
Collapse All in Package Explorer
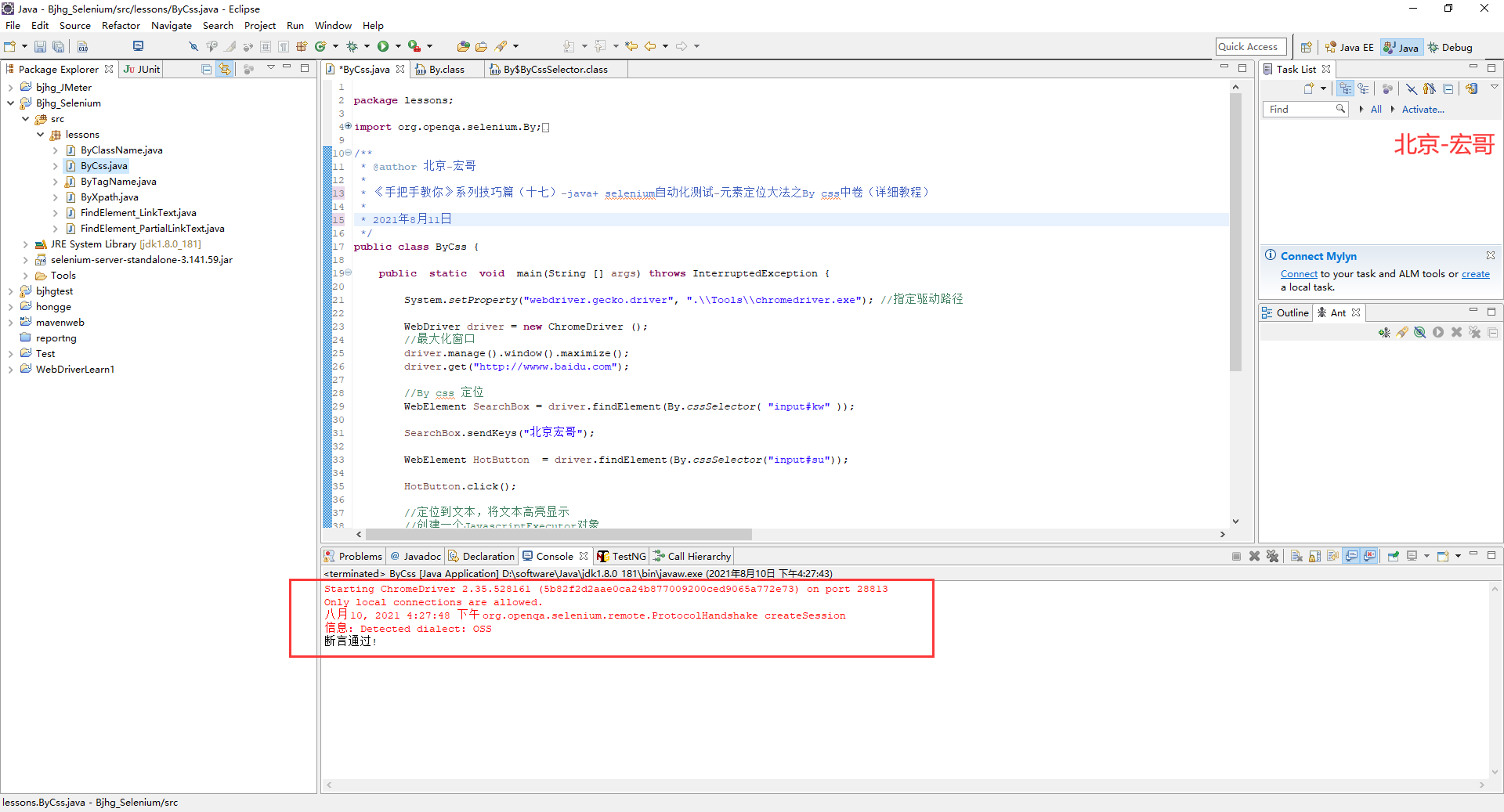tap(207, 70)
